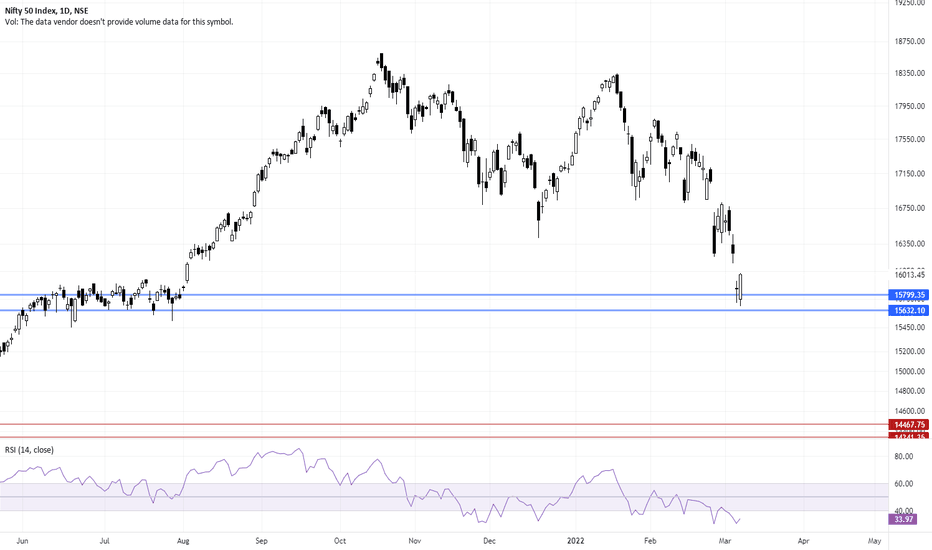Screen dimensions: 932x550
Task: Click the 16750.00 price axis label
Action: (x=909, y=208)
